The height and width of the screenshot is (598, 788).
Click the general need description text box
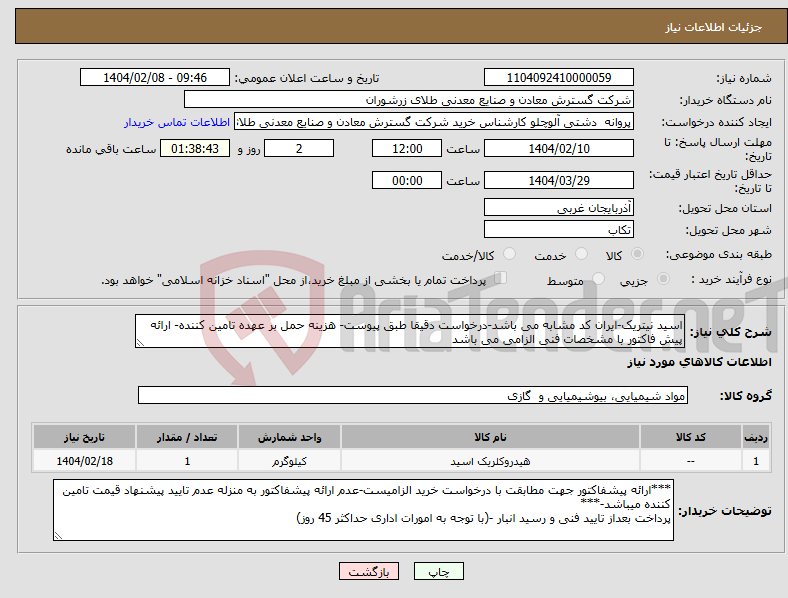(x=410, y=331)
